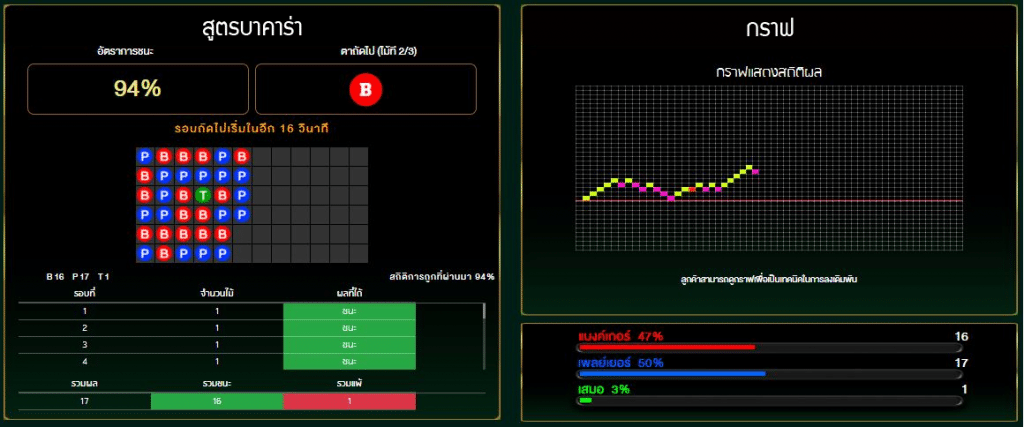The width and height of the screenshot is (1024, 427).
Task: Click the red Banker 47% progress bar
Action: [x=666, y=347]
